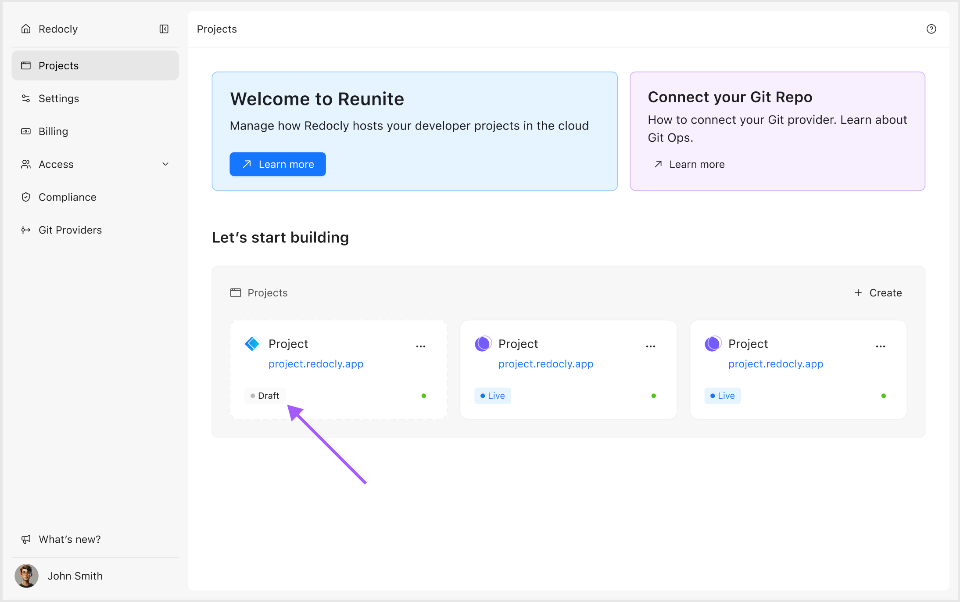The image size is (960, 602).
Task: Open the Access section in the sidebar
Action: pyautogui.click(x=95, y=164)
